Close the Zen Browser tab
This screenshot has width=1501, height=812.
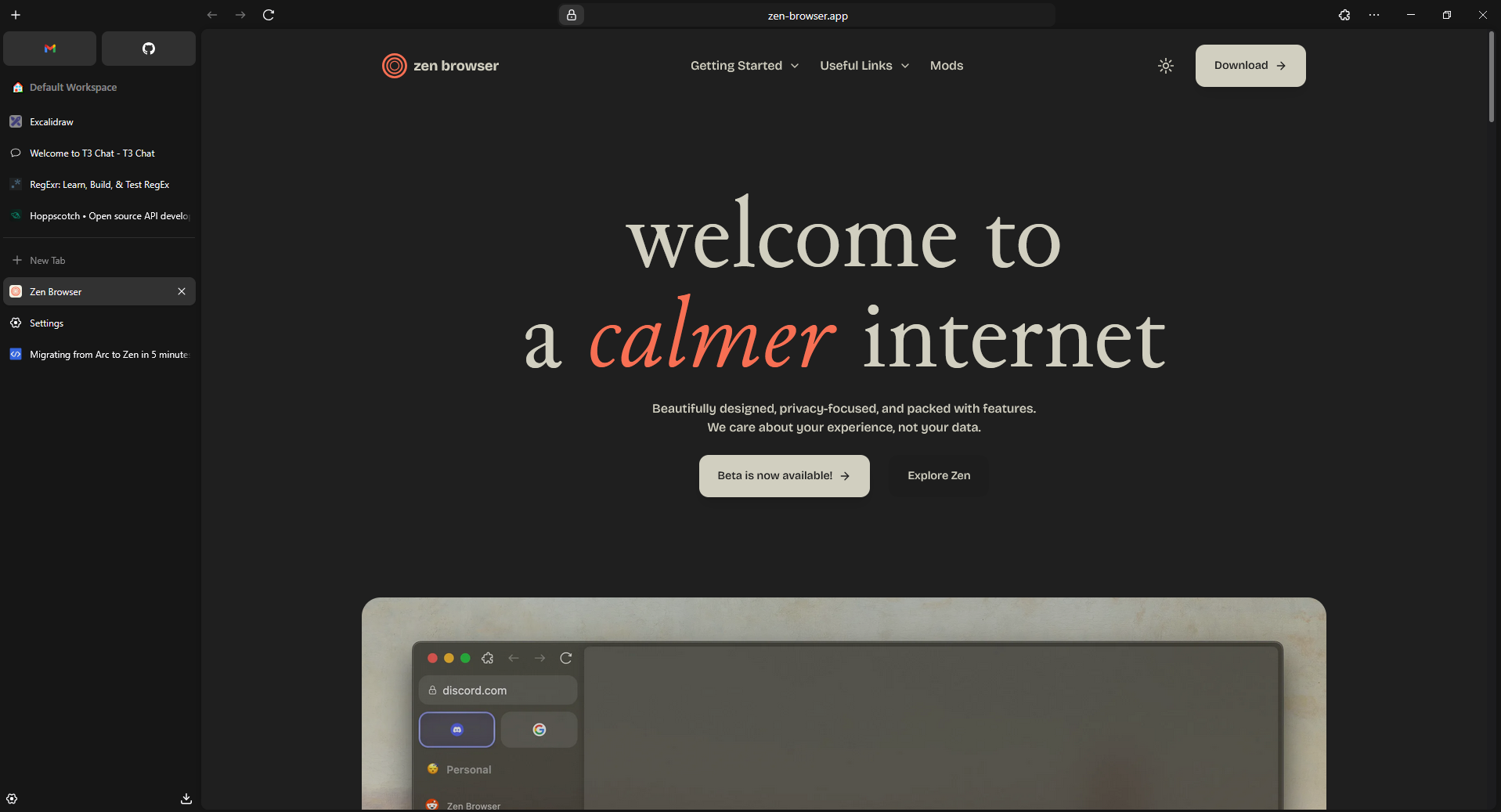click(x=182, y=291)
